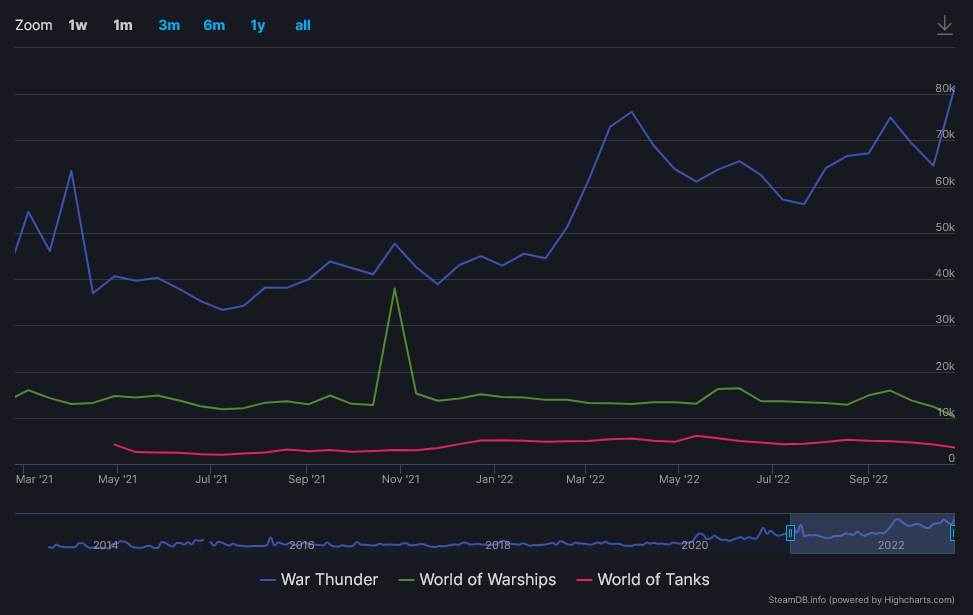Click the May '21 axis label
The image size is (973, 615).
117,479
